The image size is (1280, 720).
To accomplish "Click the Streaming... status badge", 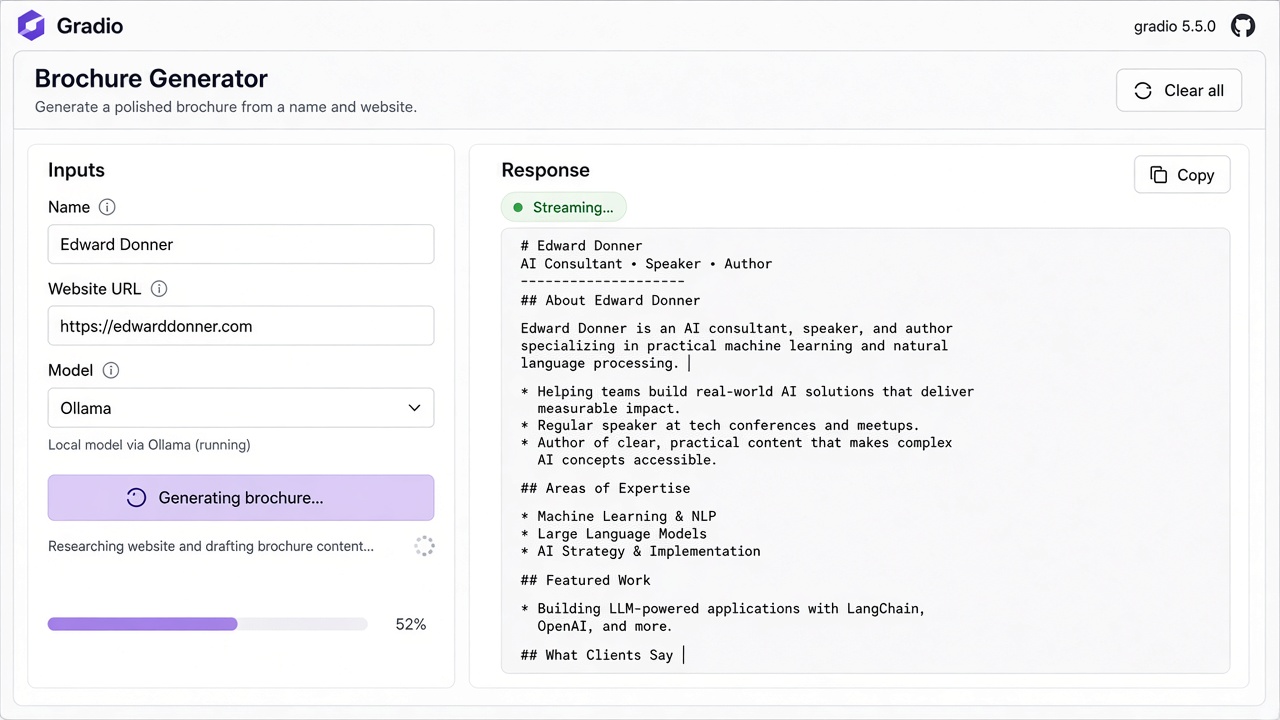I will pos(564,208).
